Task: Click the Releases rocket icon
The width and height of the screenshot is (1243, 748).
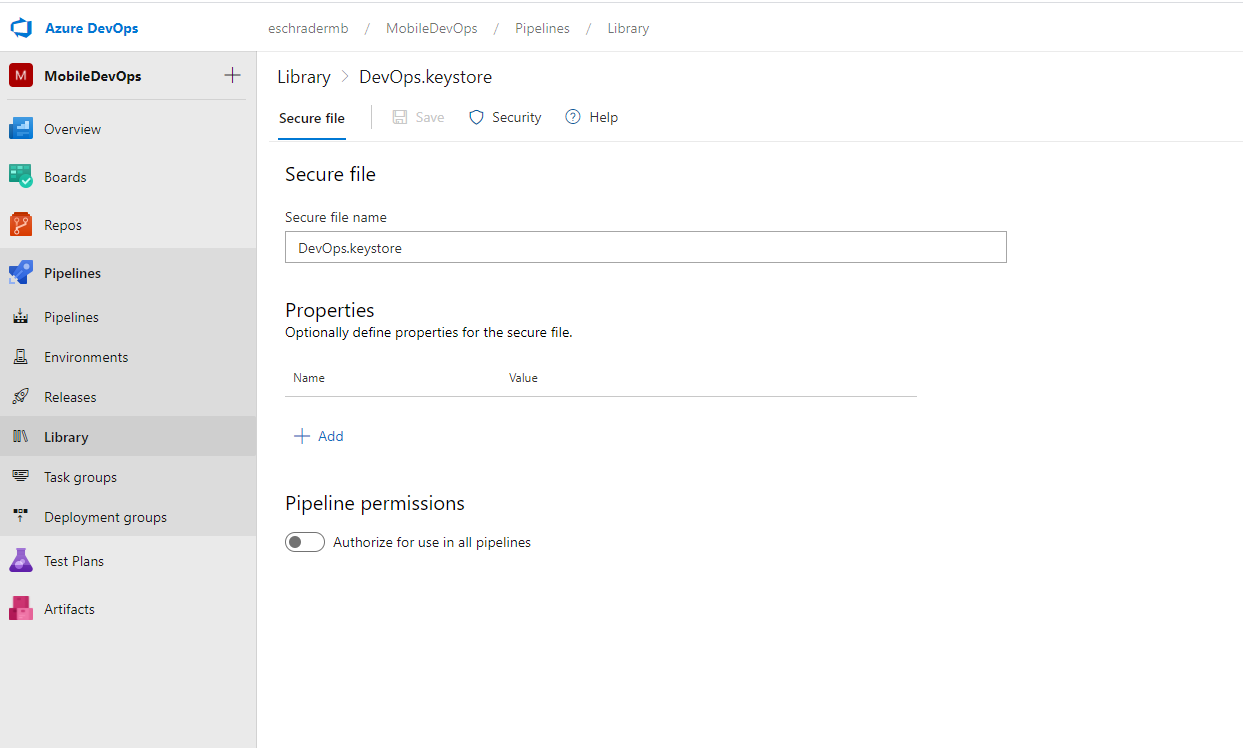Action: pos(20,397)
